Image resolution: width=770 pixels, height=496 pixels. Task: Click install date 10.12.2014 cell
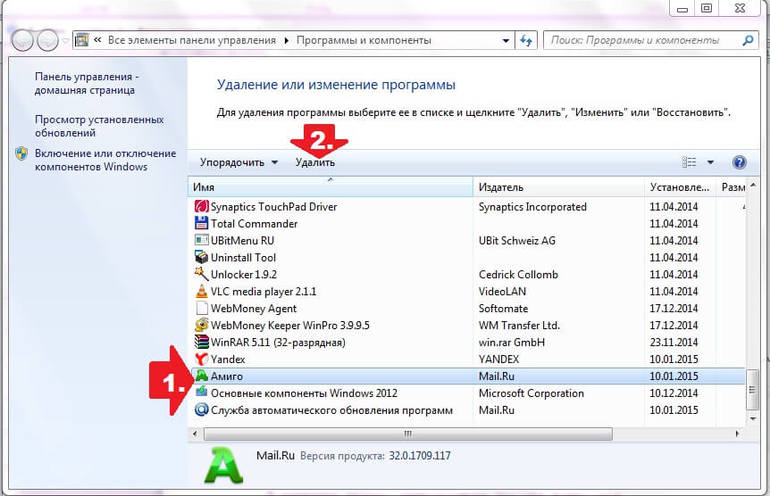click(x=674, y=393)
